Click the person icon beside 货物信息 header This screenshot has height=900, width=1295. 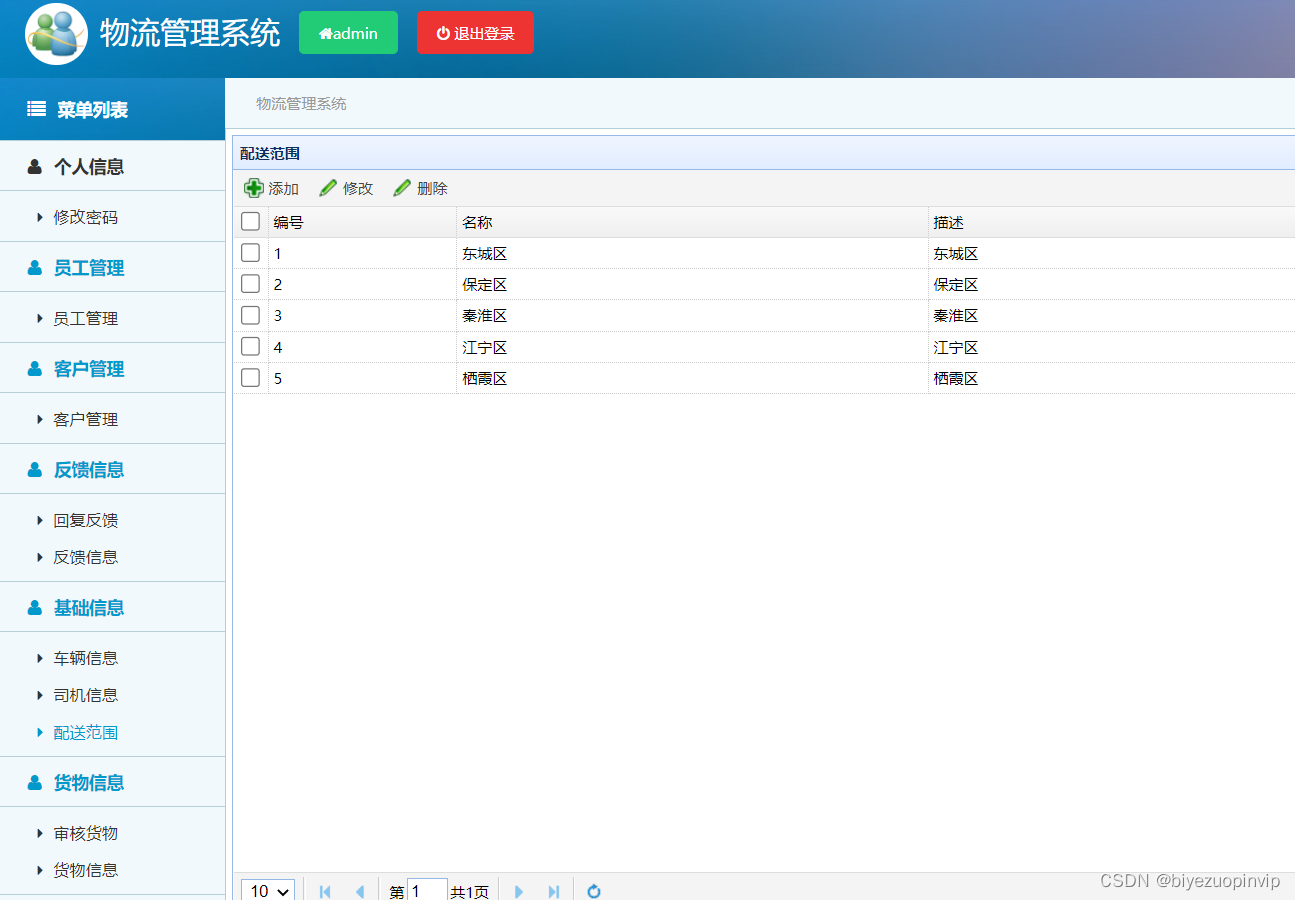(x=35, y=782)
